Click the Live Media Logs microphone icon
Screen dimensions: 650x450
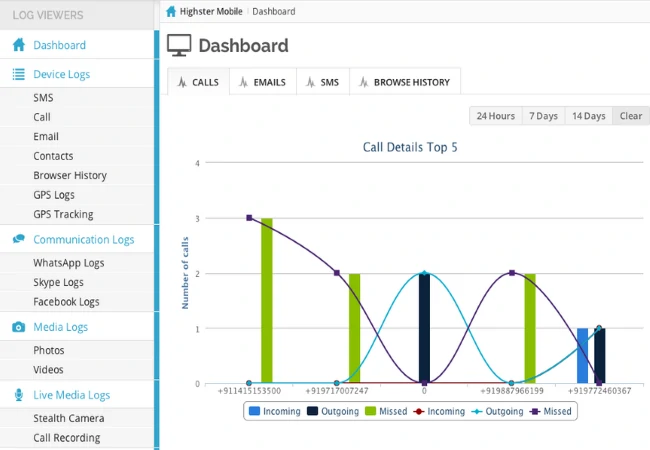18,396
